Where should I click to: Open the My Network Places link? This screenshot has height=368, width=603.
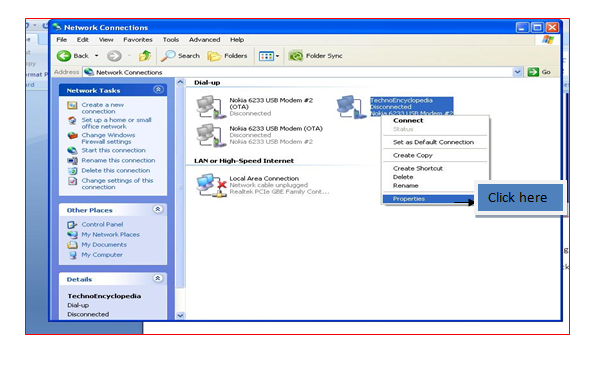click(110, 234)
